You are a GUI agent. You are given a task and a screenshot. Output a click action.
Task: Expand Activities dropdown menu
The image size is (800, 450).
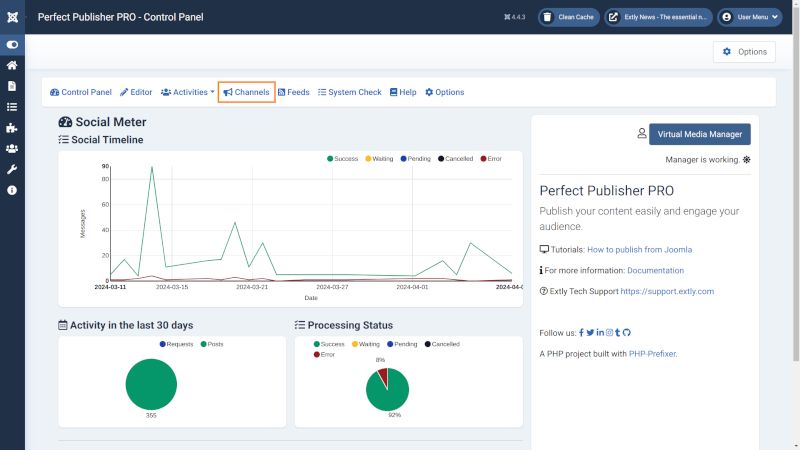[x=187, y=92]
